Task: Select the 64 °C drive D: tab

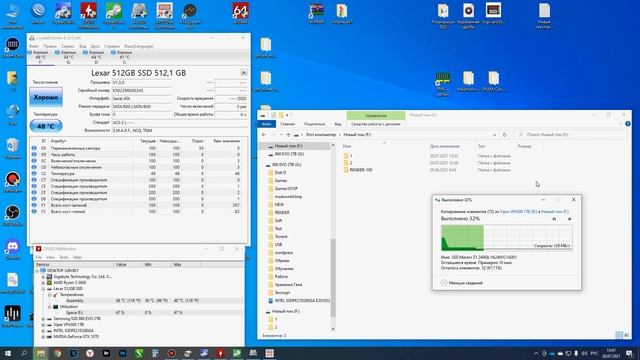Action: point(96,58)
